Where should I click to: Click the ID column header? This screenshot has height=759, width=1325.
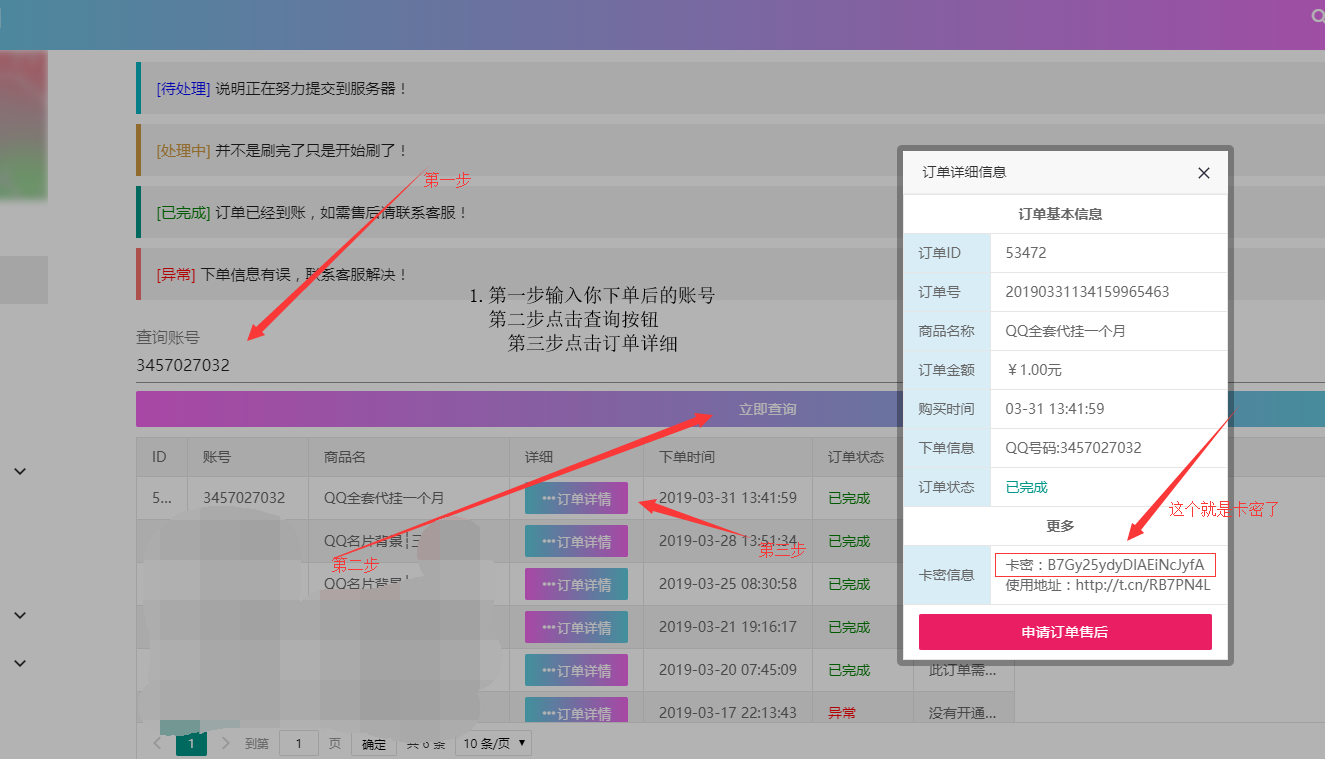(x=159, y=457)
